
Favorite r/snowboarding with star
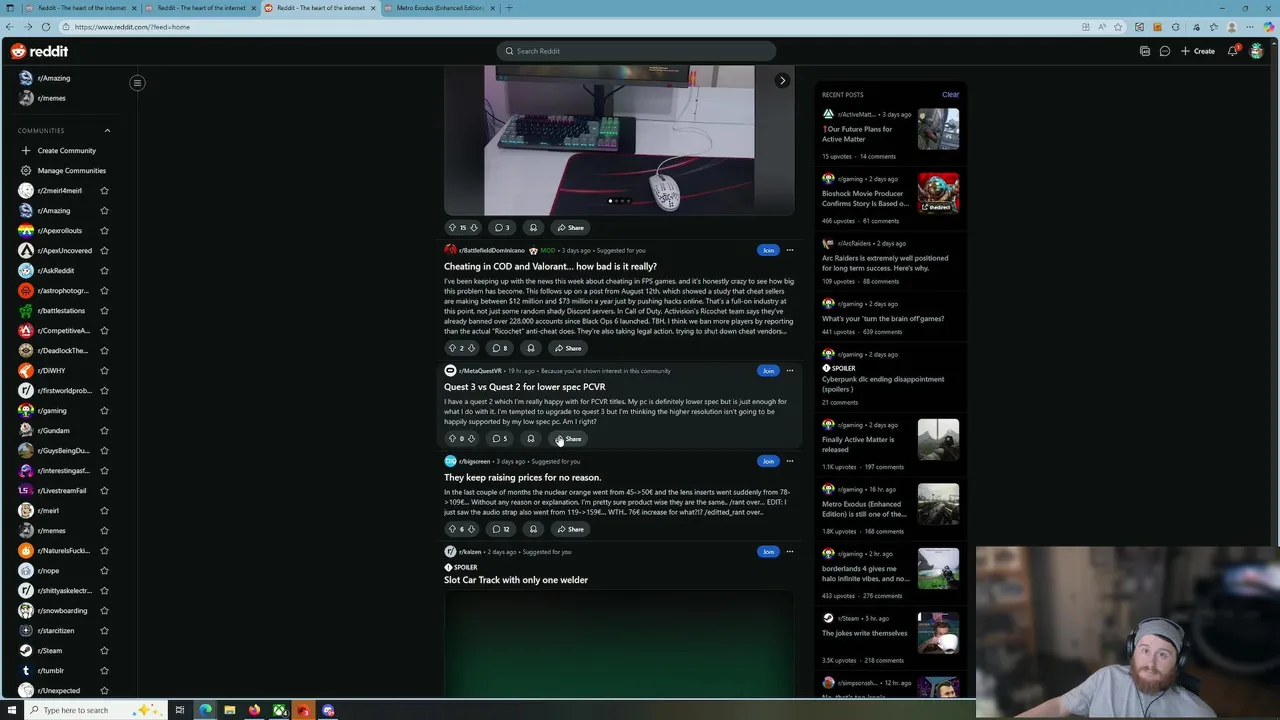104,610
